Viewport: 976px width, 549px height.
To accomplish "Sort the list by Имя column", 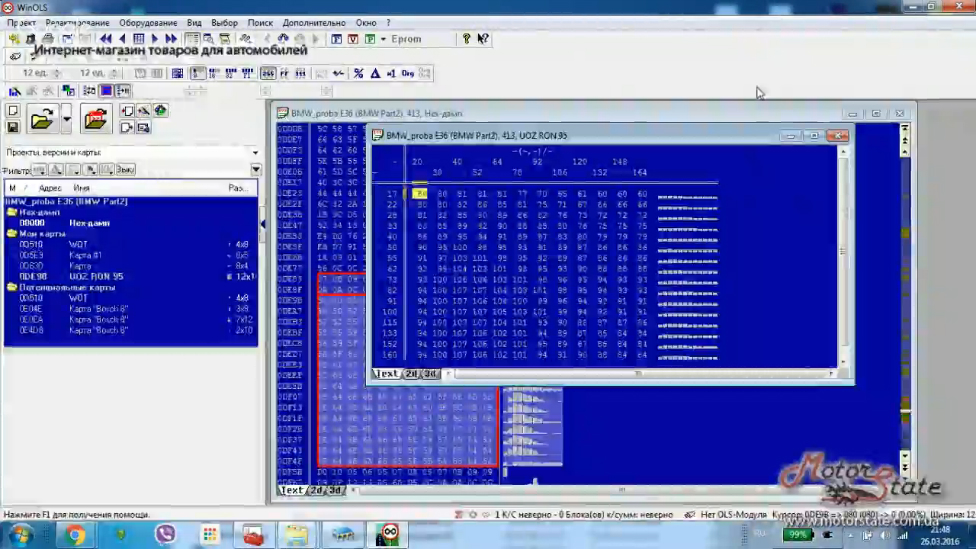I will pos(81,188).
